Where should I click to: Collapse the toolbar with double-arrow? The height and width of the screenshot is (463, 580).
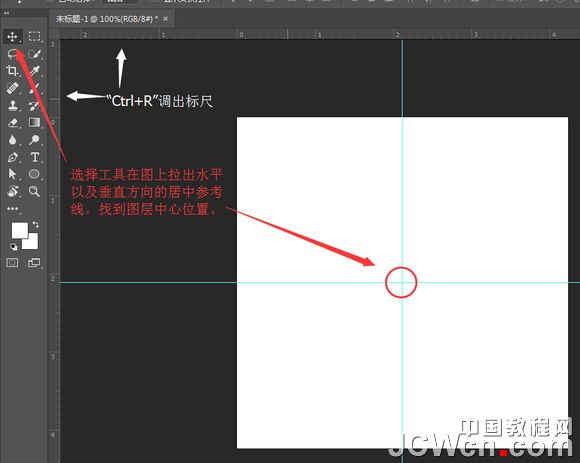click(x=6, y=13)
